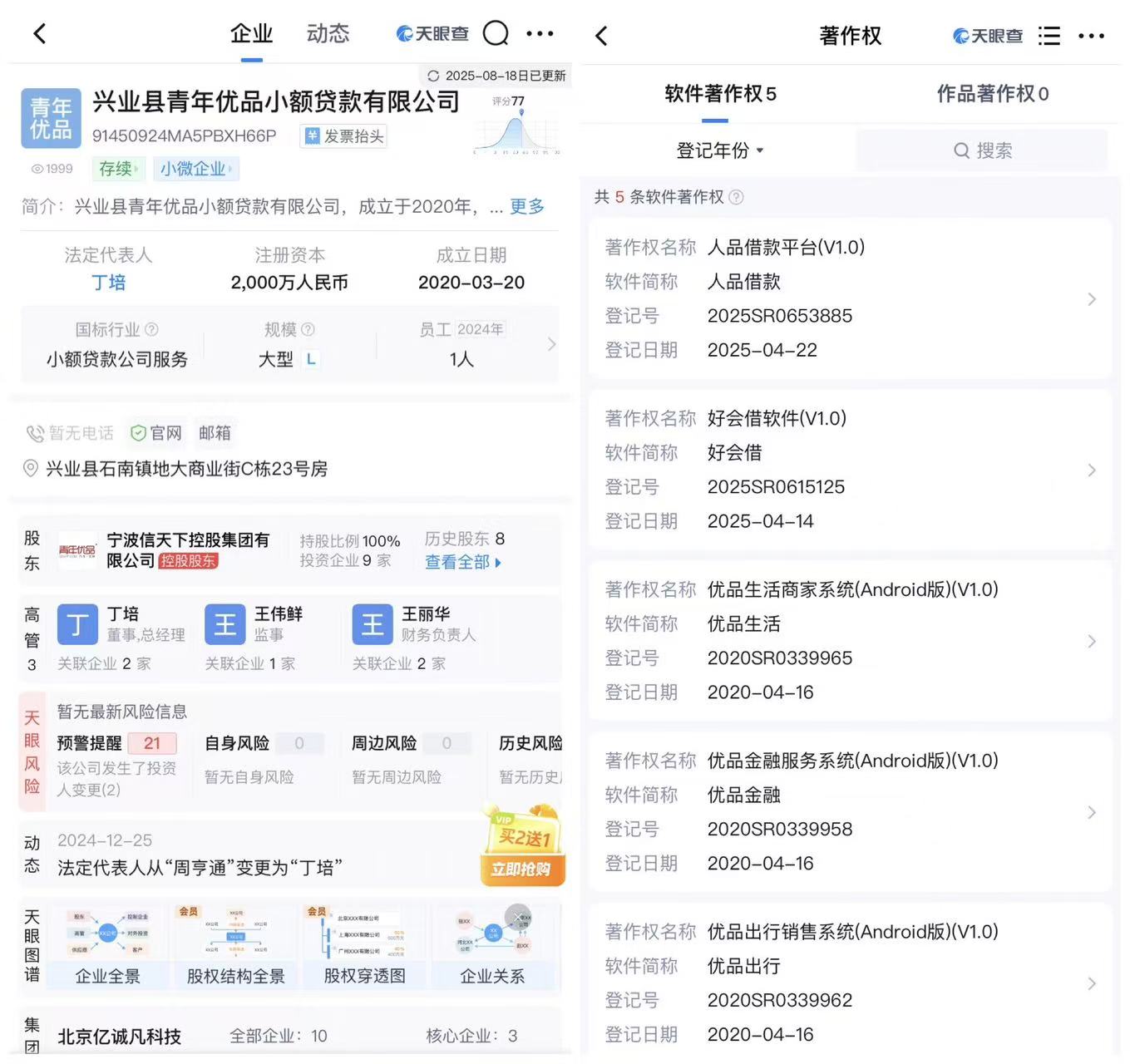The width and height of the screenshot is (1130, 1064).
Task: Open more options on the company page
Action: tap(540, 33)
